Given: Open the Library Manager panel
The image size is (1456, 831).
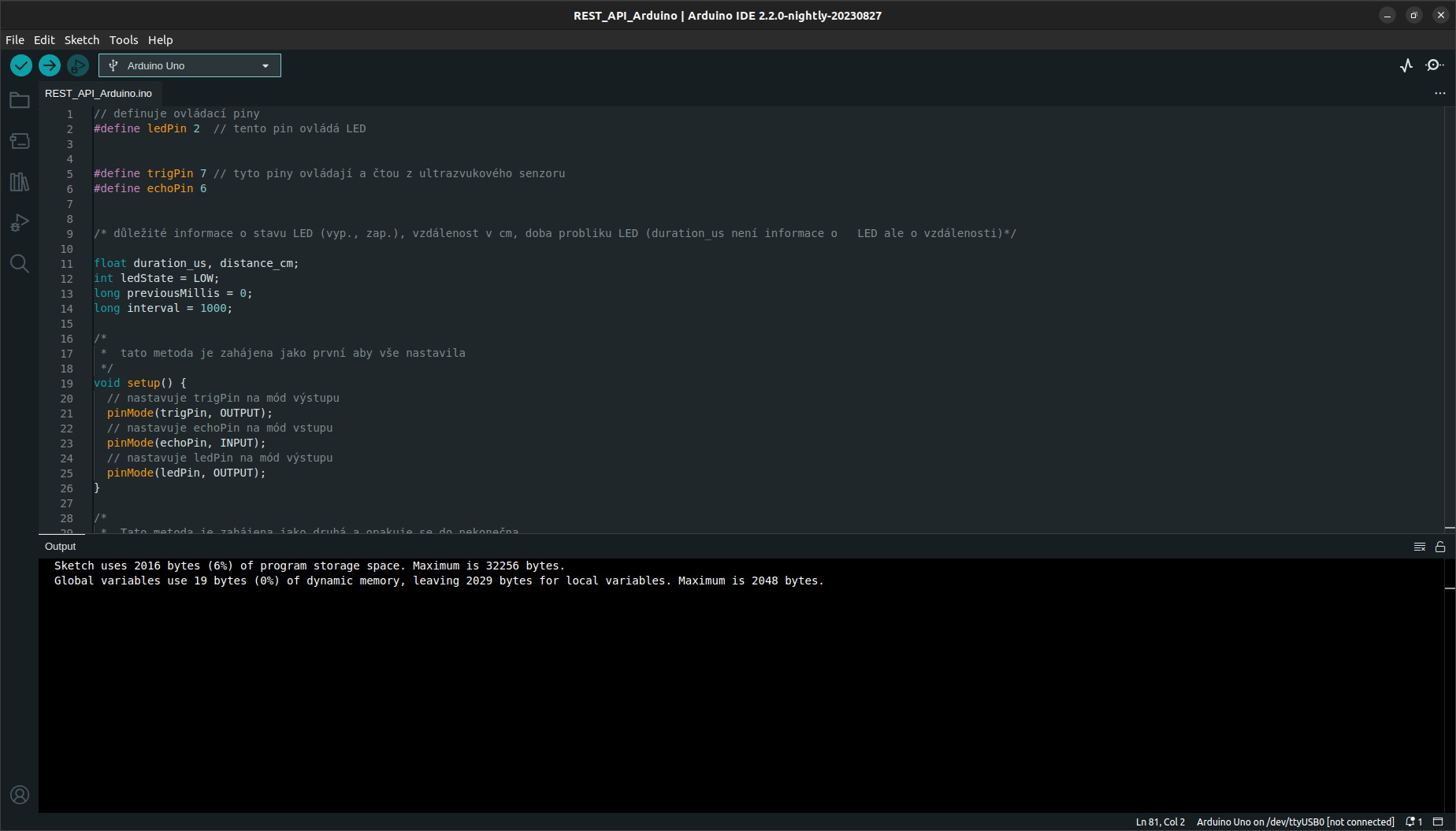Looking at the screenshot, I should (20, 182).
